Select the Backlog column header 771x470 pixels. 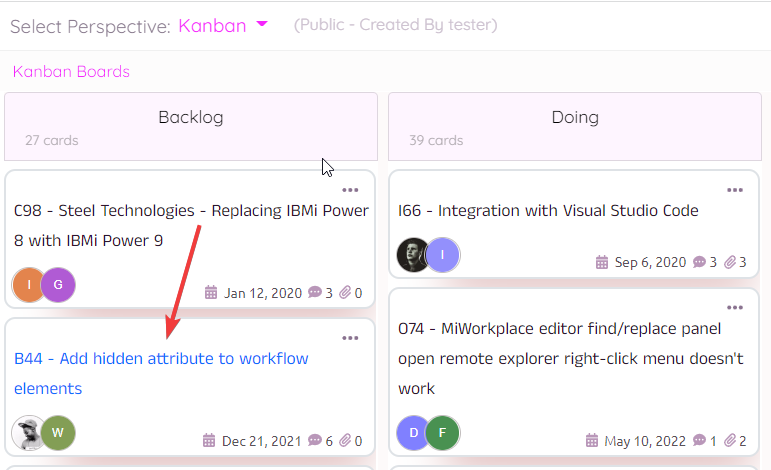191,118
